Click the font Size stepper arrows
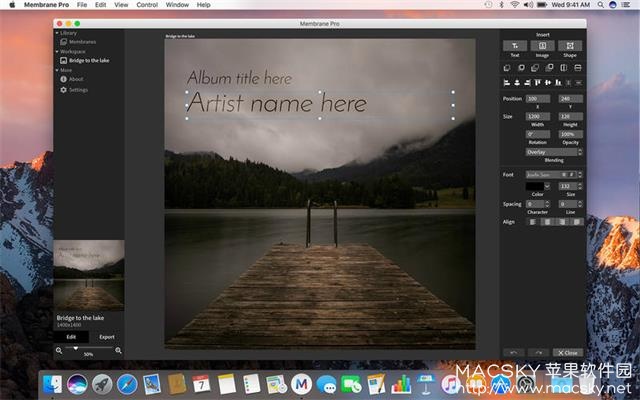The image size is (640, 400). coord(580,186)
